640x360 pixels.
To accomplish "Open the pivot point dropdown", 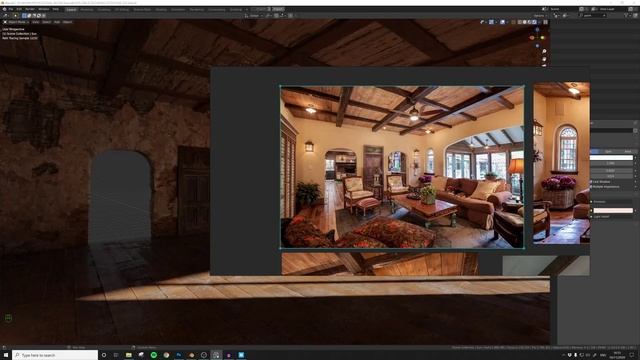I will tap(269, 16).
